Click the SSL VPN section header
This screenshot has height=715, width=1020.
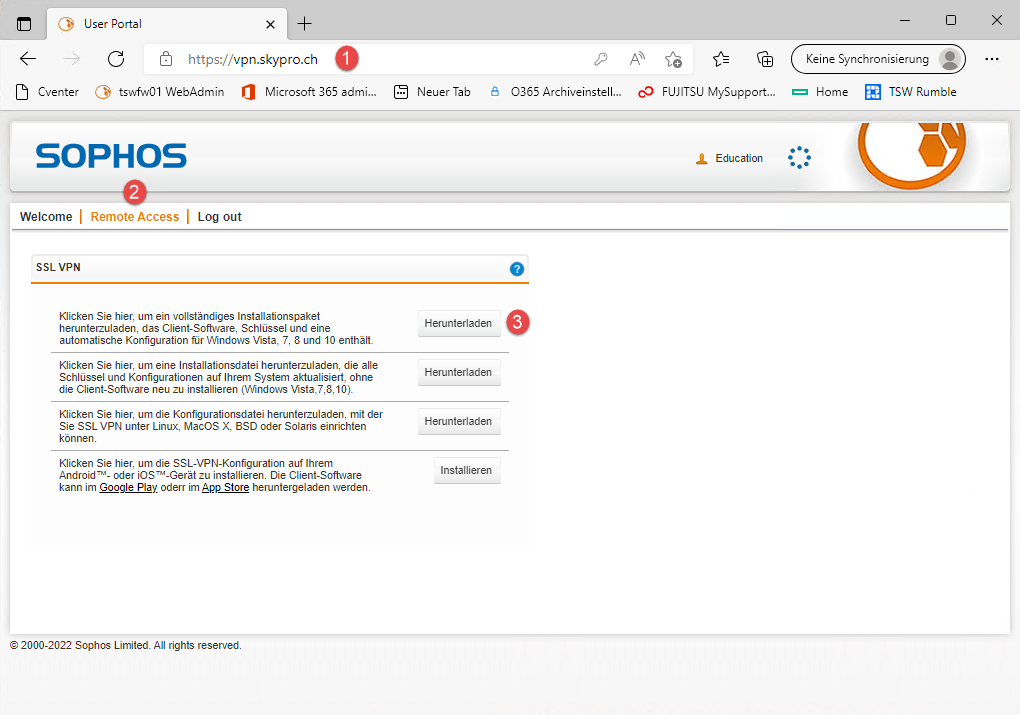coord(280,268)
